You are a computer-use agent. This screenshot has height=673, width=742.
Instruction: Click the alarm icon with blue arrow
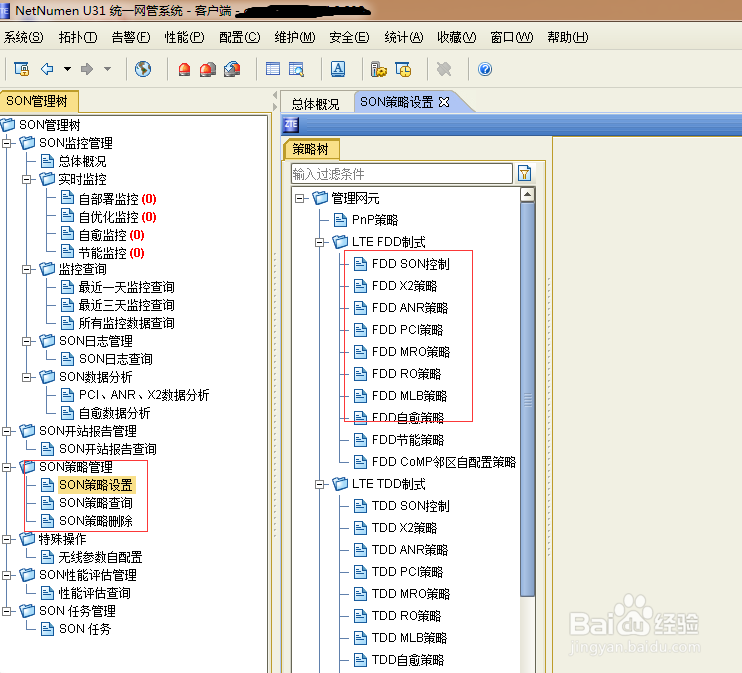(232, 70)
